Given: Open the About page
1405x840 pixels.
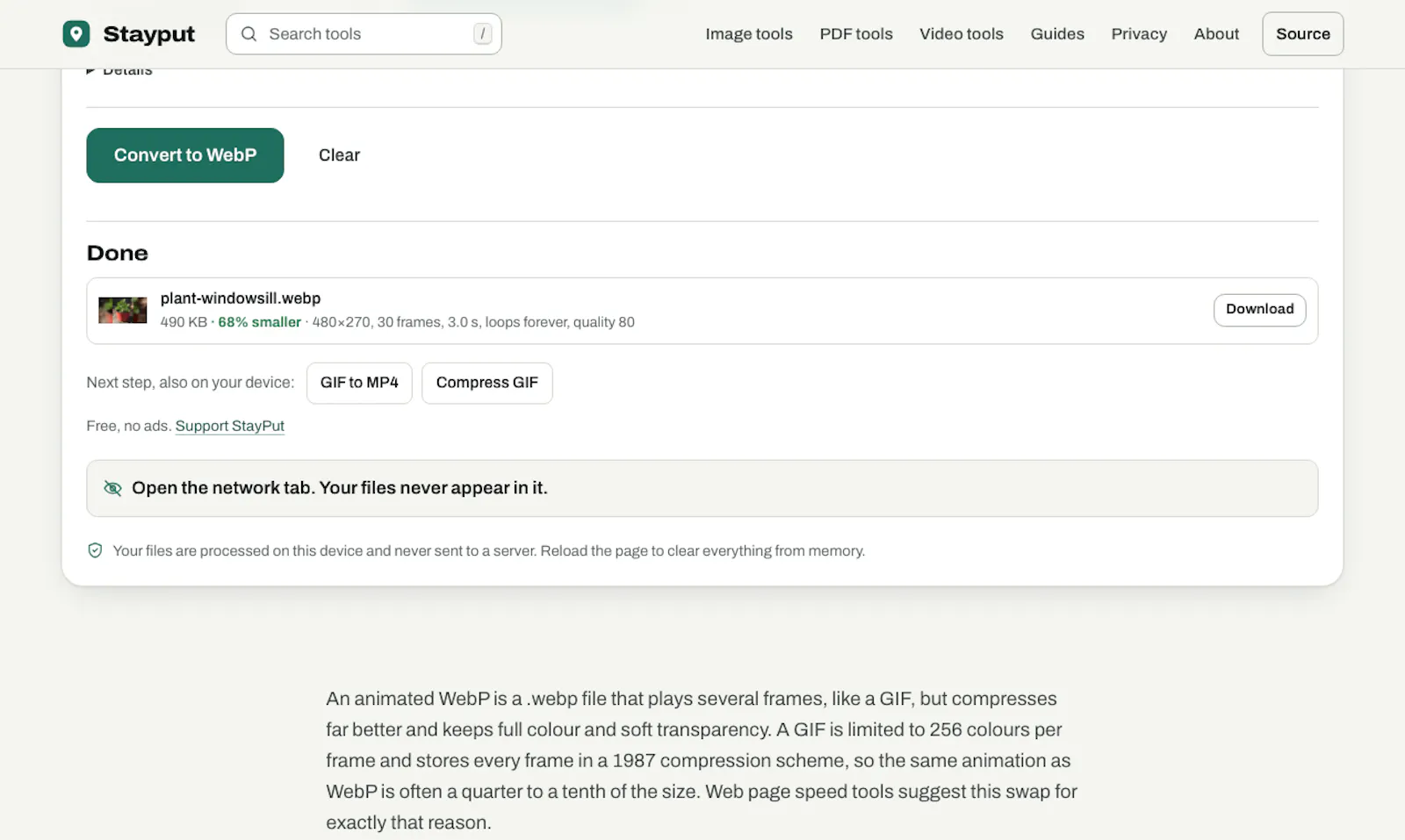Looking at the screenshot, I should click(1216, 34).
